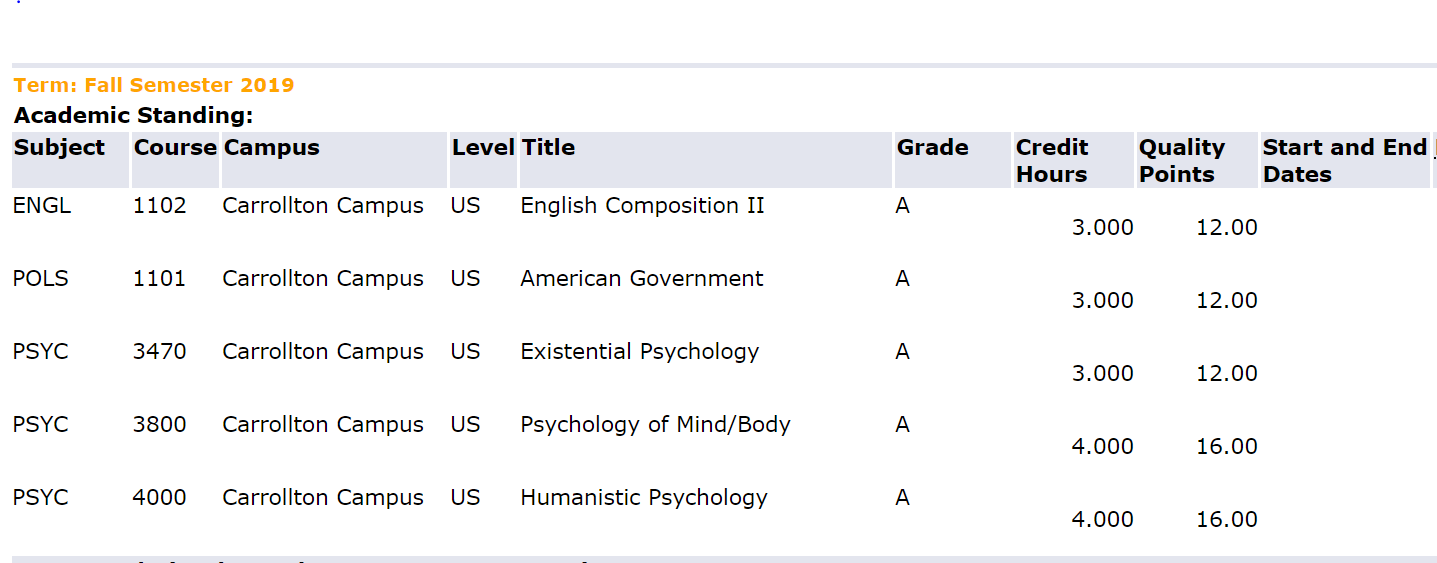Click the Psychology of Mind/Body title
This screenshot has height=563, width=1437.
click(x=655, y=425)
